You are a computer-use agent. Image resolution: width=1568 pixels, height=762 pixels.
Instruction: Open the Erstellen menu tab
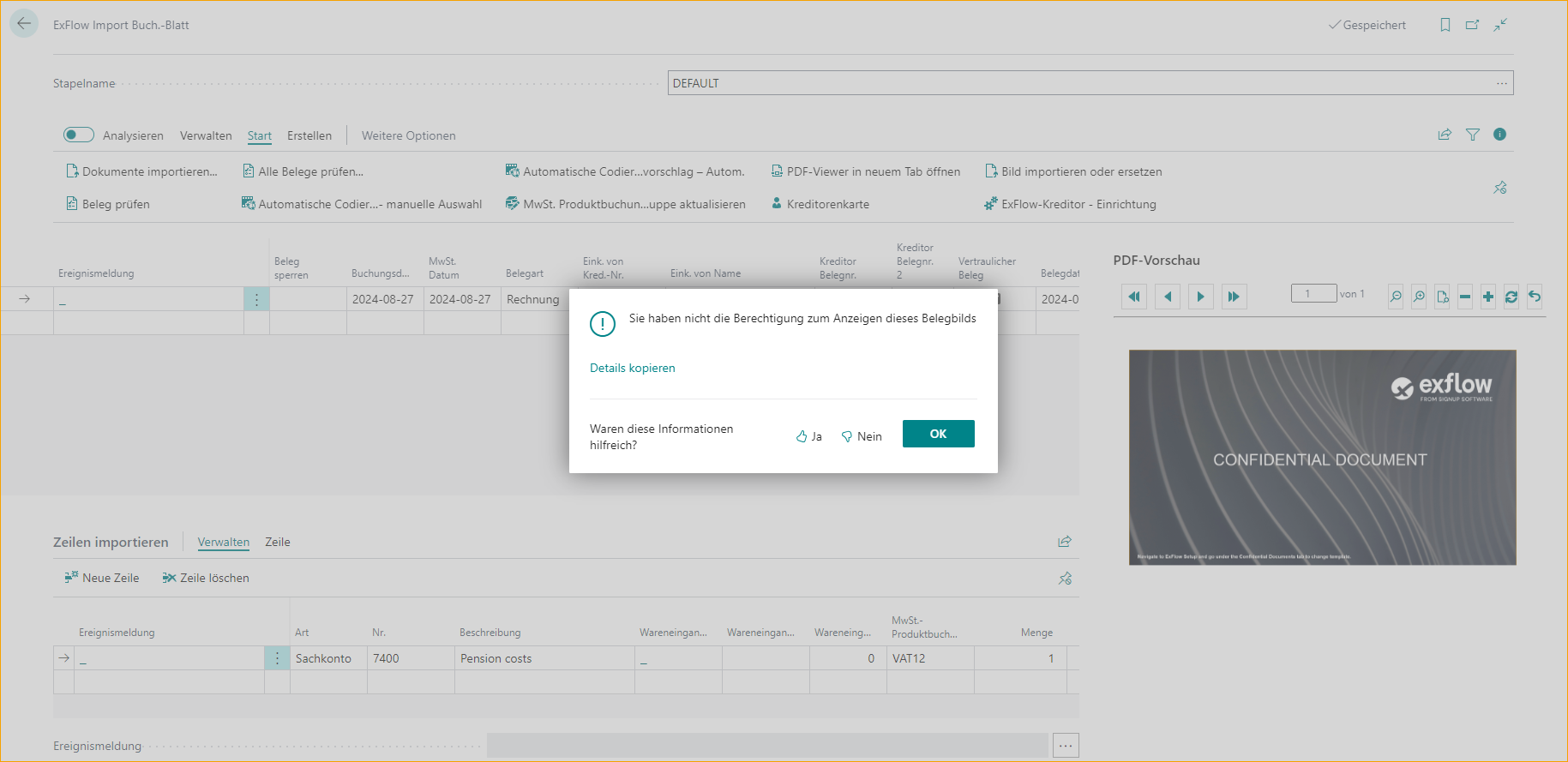point(309,135)
